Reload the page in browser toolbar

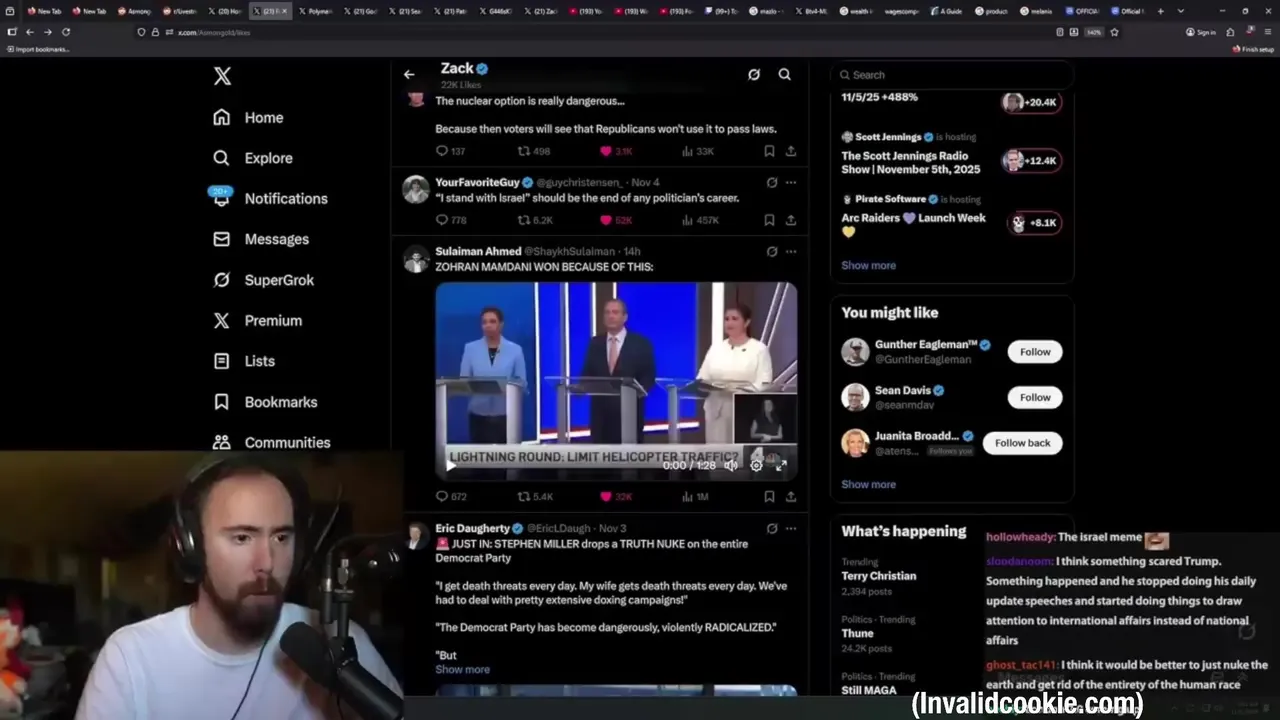pos(66,32)
